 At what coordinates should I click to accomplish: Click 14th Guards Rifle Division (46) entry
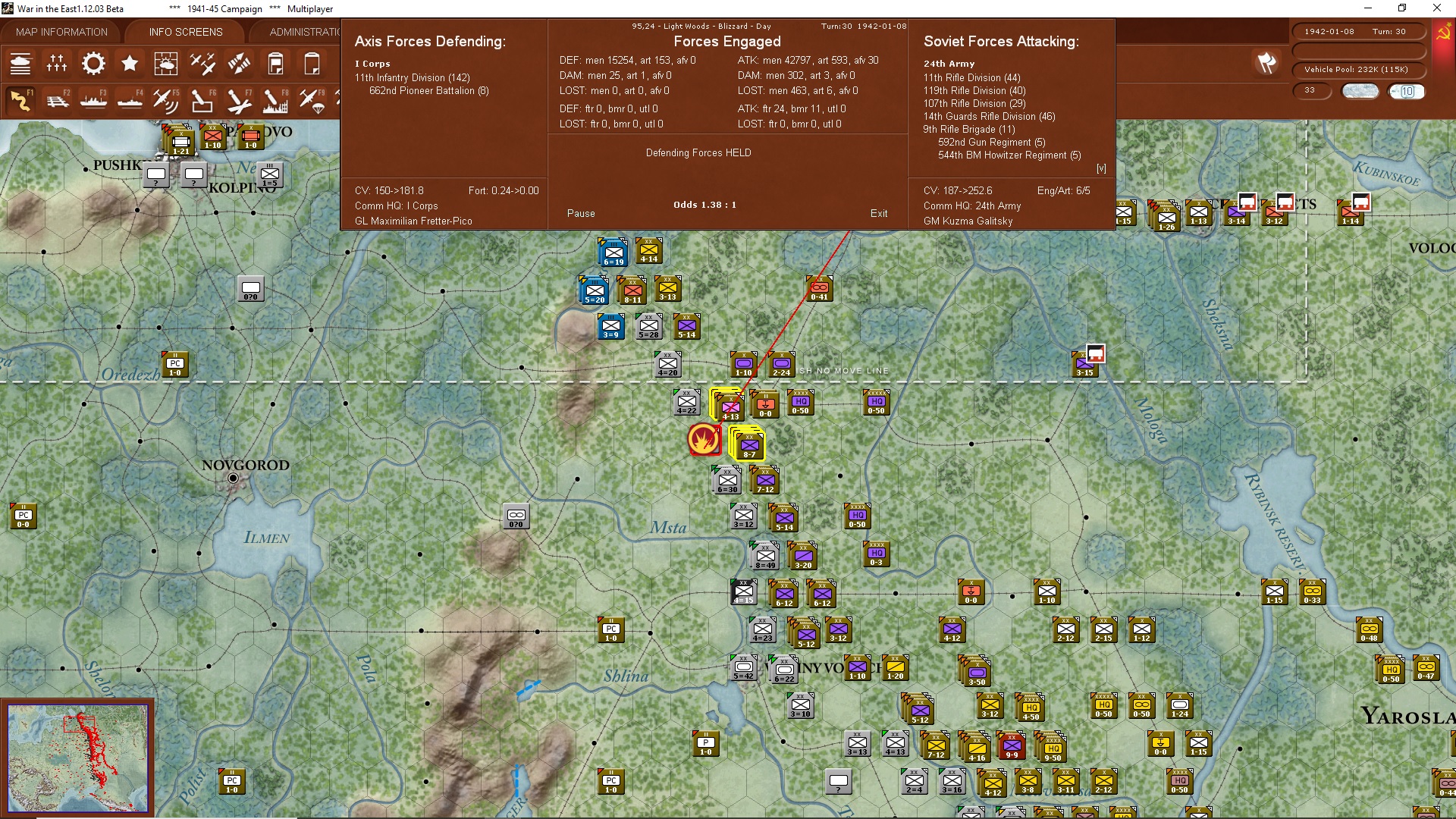click(989, 116)
